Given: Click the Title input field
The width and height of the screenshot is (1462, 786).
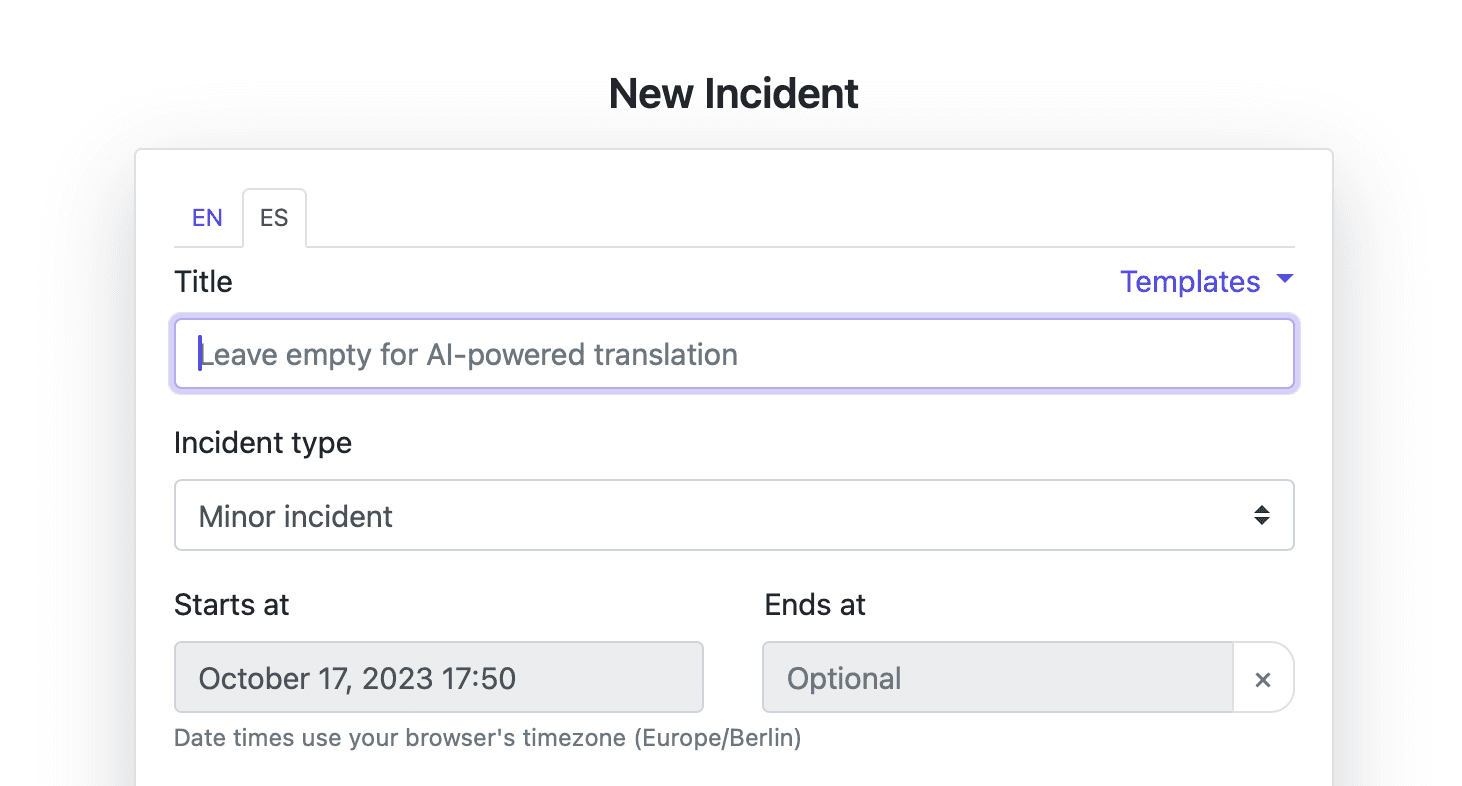Looking at the screenshot, I should (735, 354).
